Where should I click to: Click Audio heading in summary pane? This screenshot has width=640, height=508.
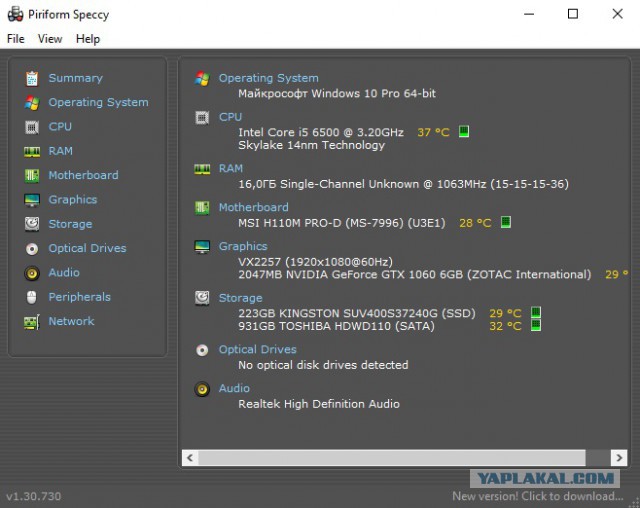coord(234,388)
